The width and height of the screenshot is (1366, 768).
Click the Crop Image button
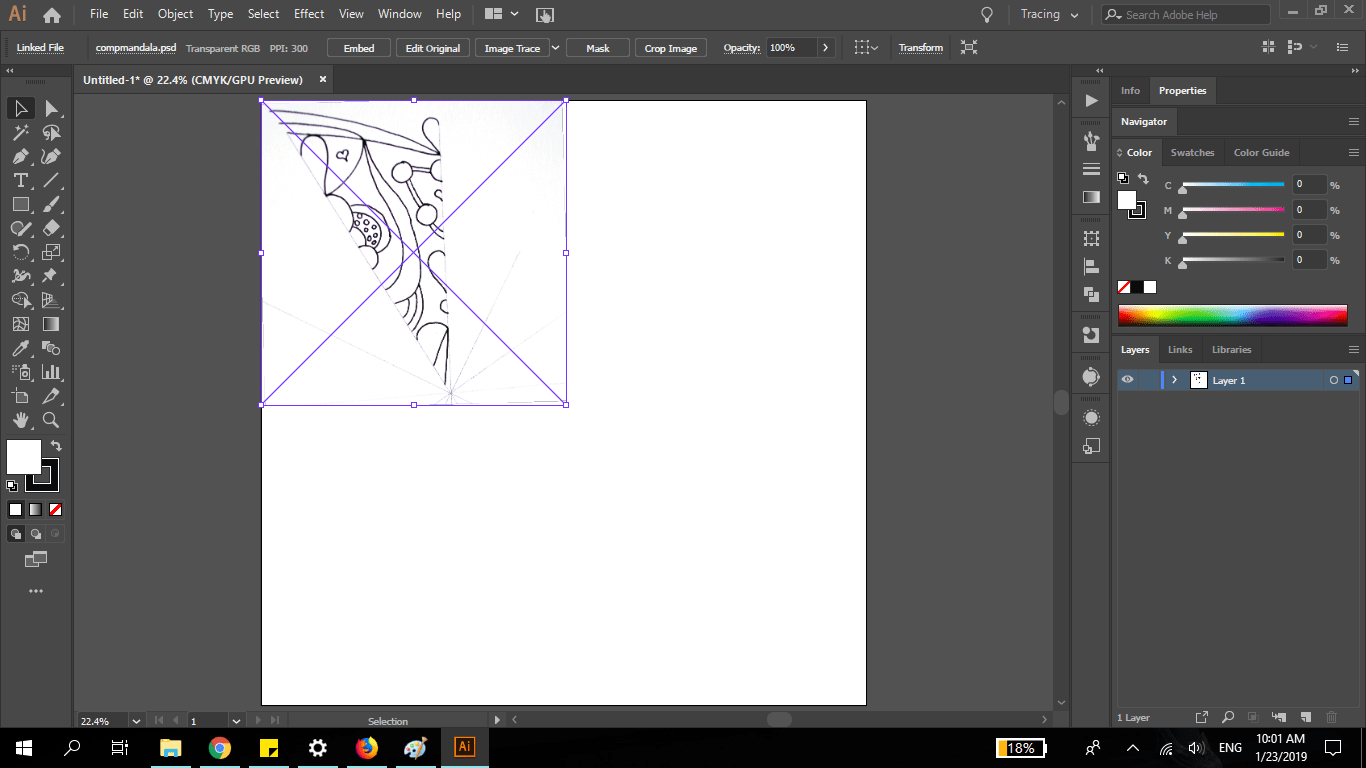tap(671, 48)
